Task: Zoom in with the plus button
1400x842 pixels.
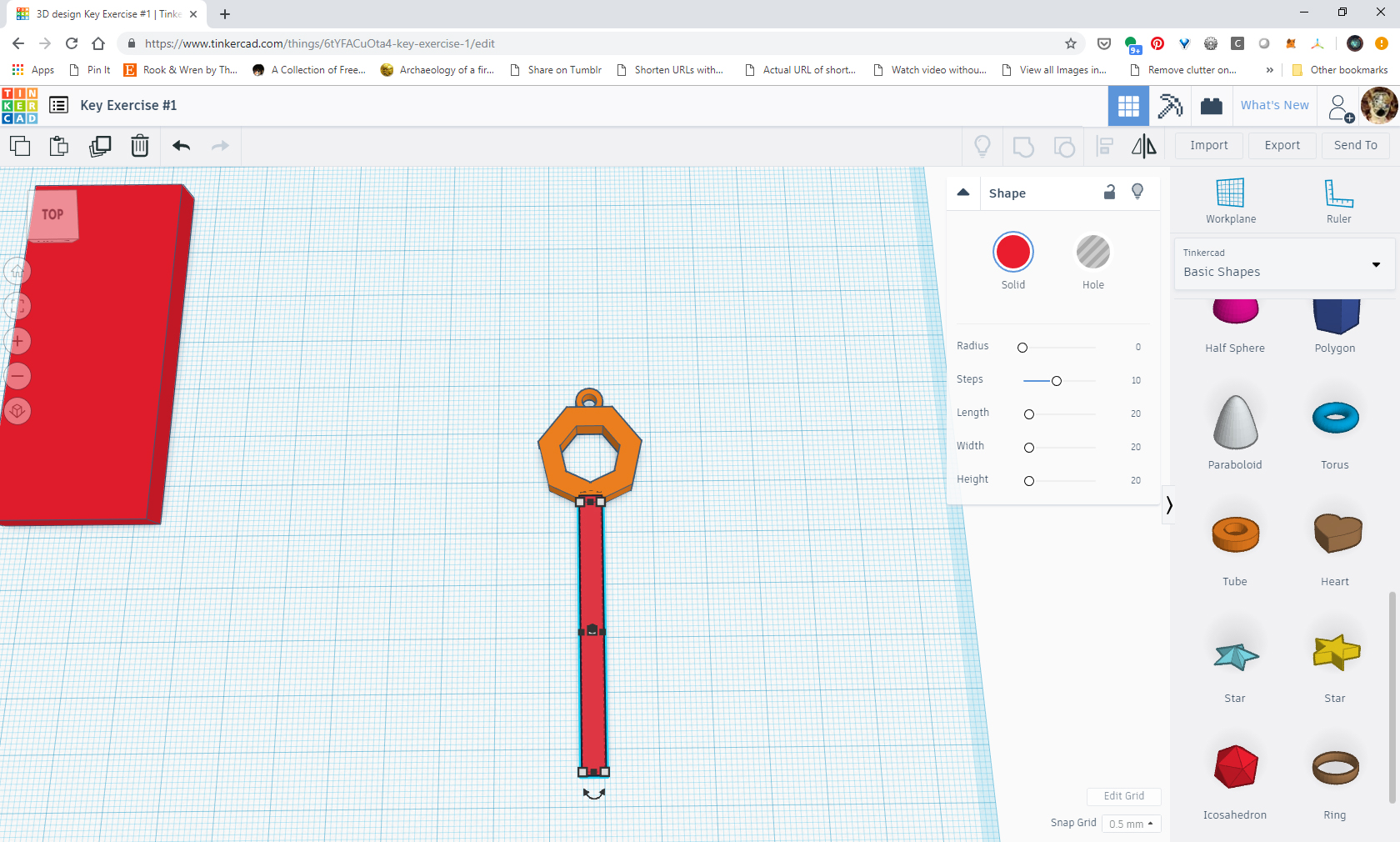Action: [17, 341]
